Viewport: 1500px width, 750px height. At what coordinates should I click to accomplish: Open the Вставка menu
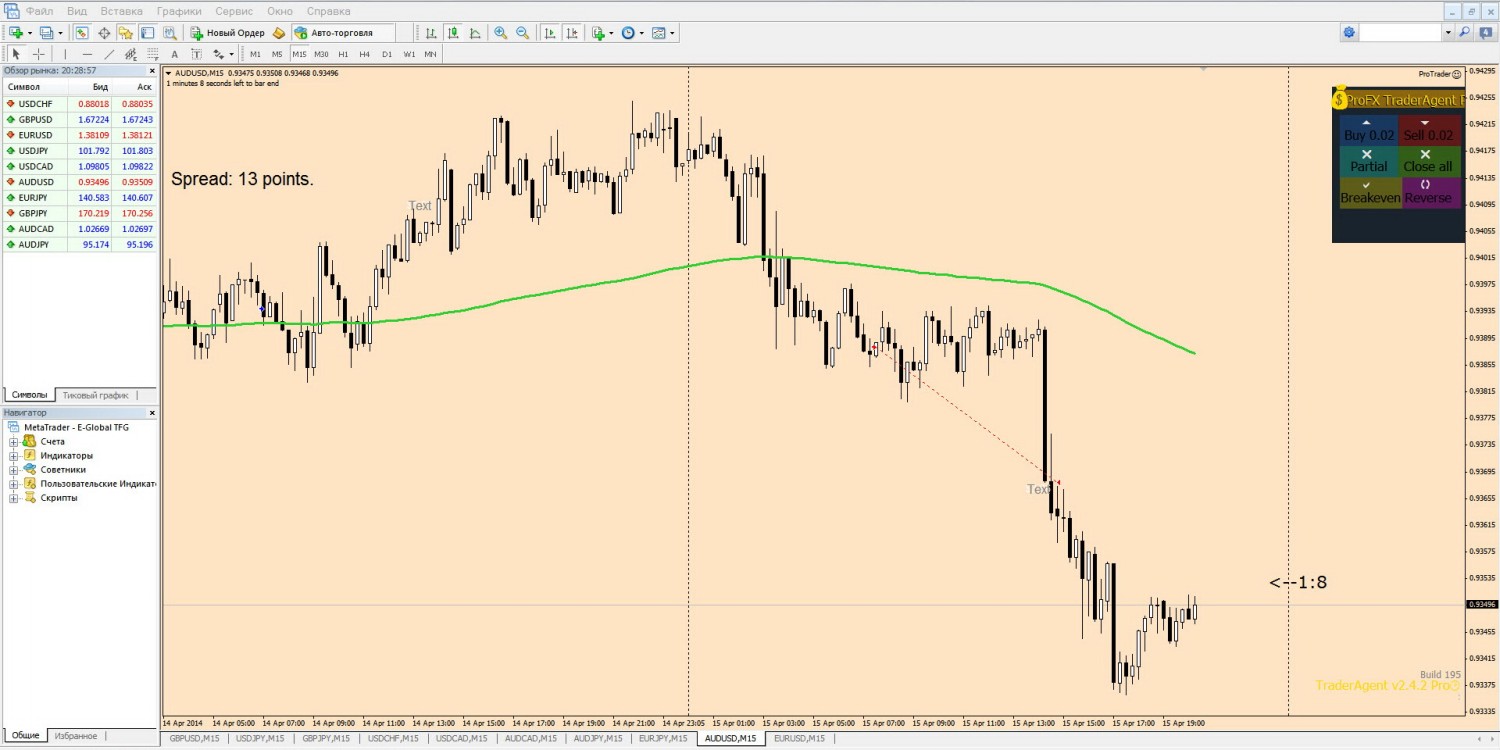pos(121,11)
